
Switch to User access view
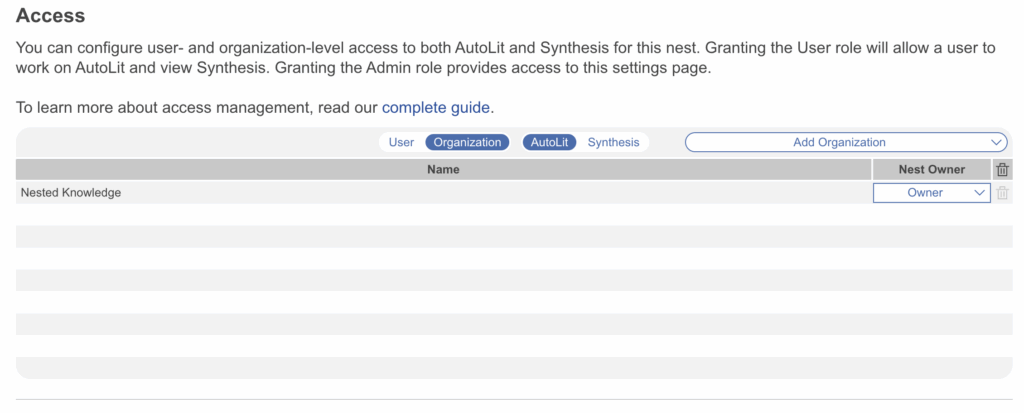coord(401,143)
